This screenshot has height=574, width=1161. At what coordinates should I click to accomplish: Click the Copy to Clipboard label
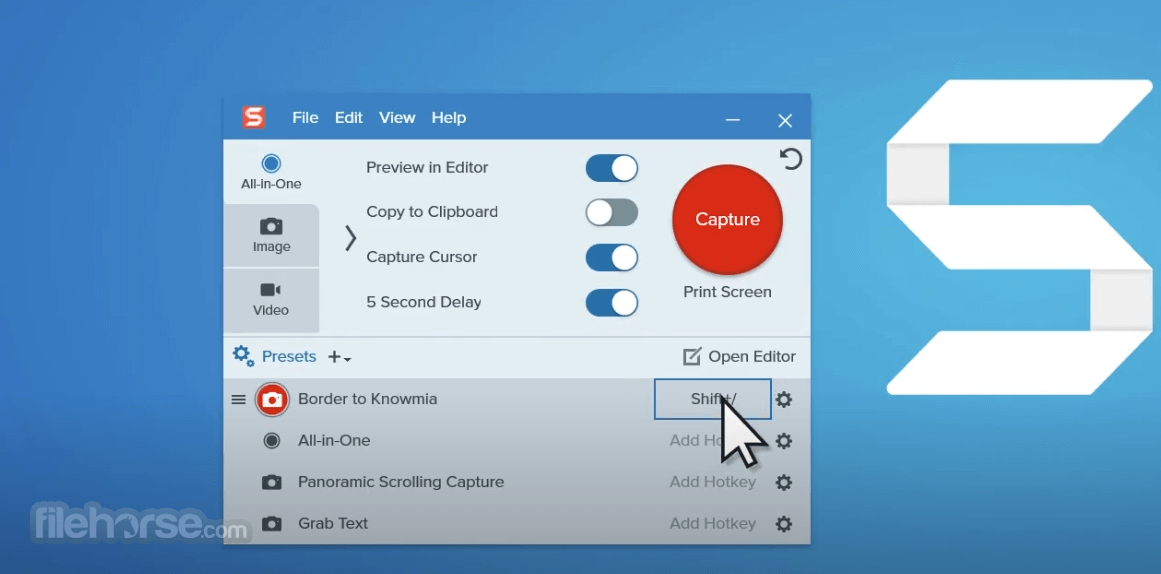432,212
